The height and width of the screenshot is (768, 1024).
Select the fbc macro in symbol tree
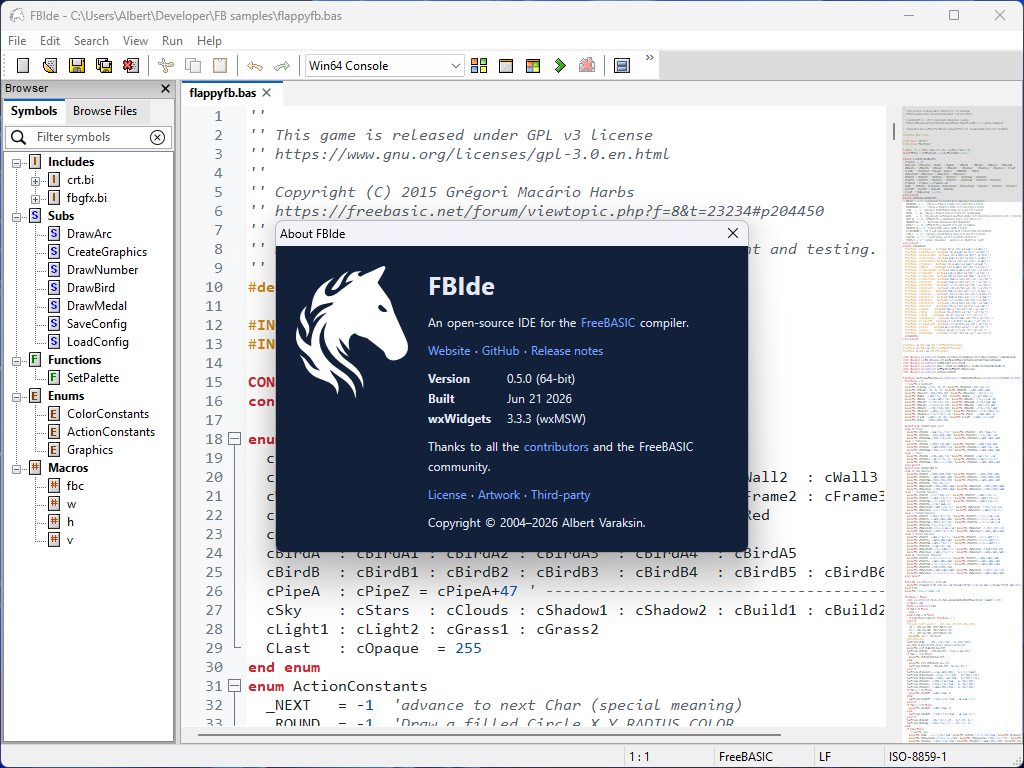[x=75, y=486]
